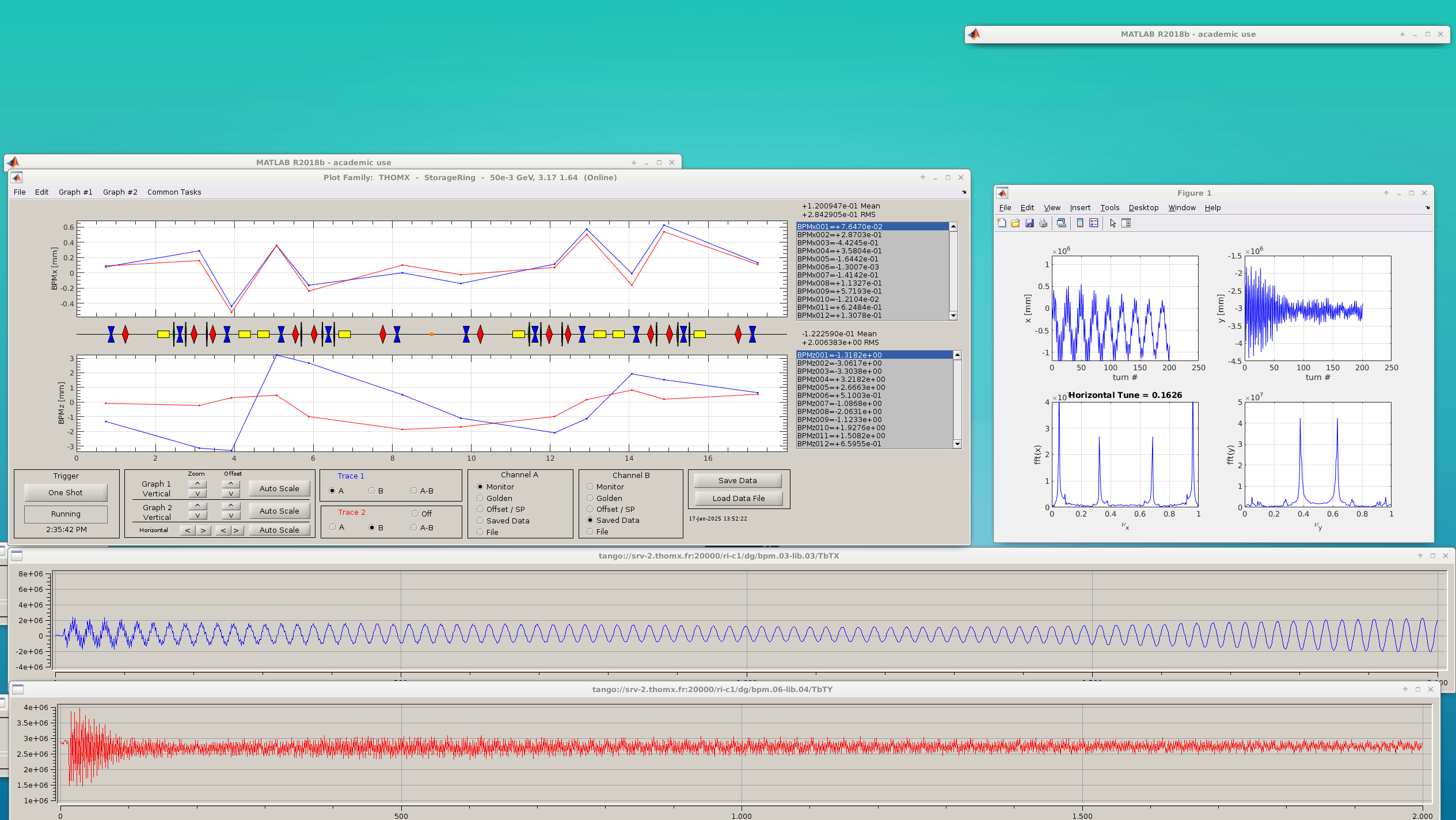1456x820 pixels.
Task: Click the Link Plot toolbar icon
Action: pos(1061,223)
